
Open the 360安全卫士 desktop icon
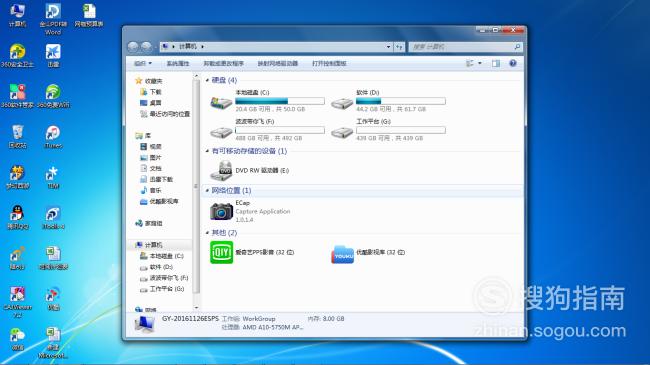tap(17, 56)
